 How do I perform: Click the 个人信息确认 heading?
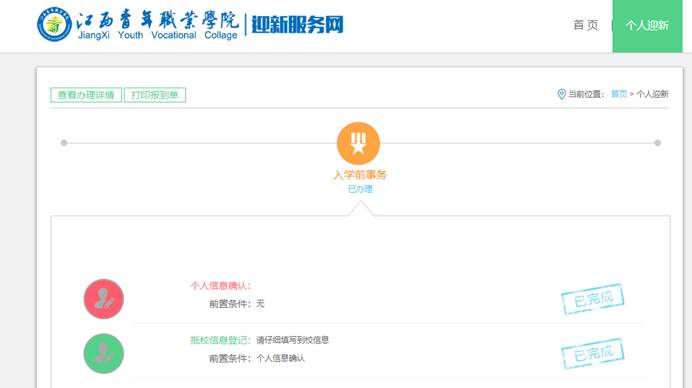pos(221,286)
